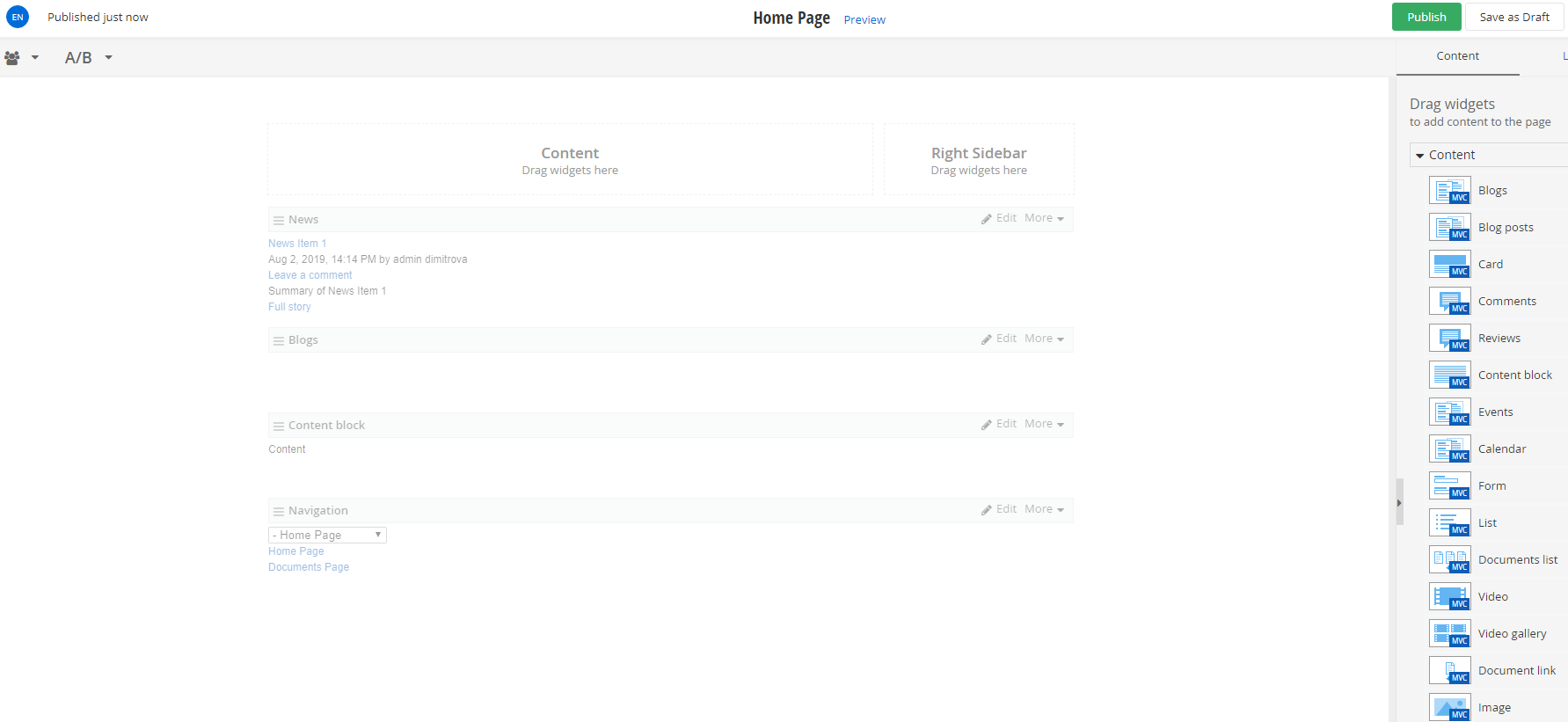1568x722 pixels.
Task: Click Leave a comment link
Action: 310,275
